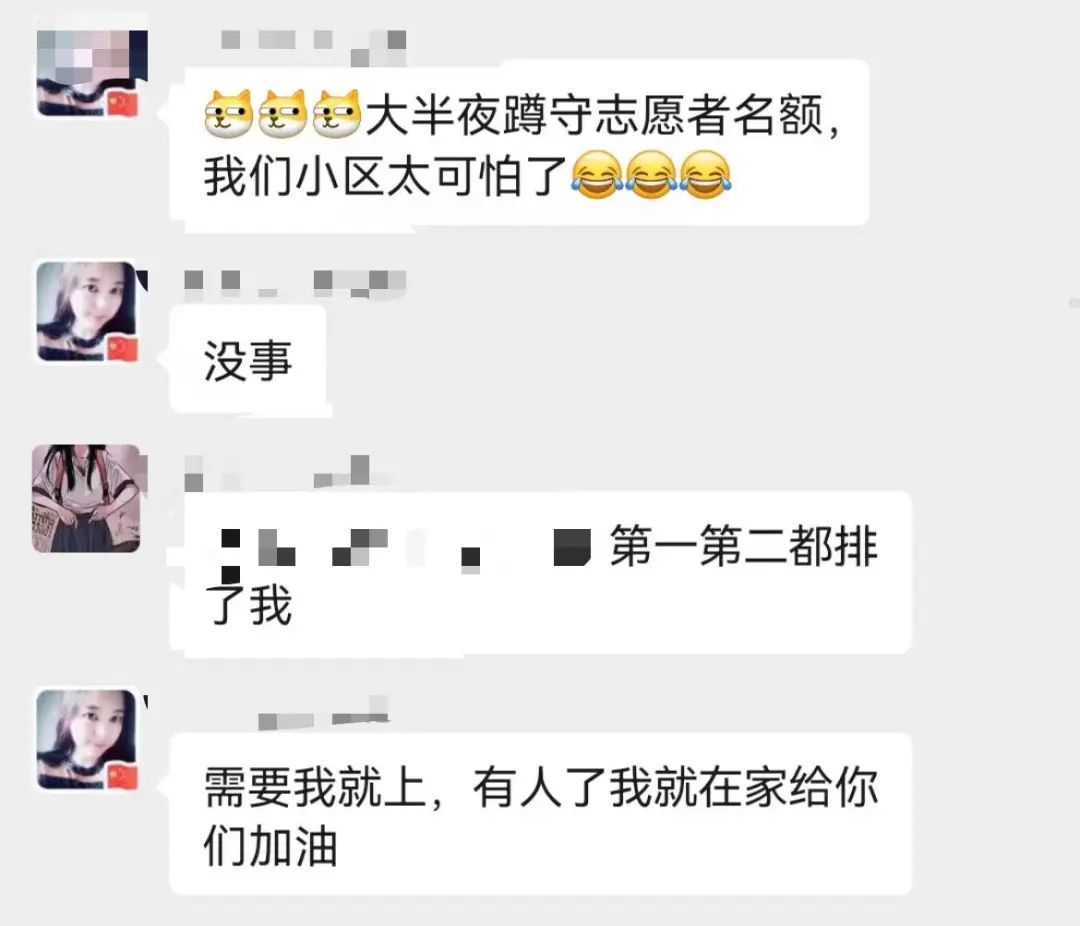Click the doge emoji touching 大半夜 text
Image resolution: width=1080 pixels, height=926 pixels.
(337, 114)
